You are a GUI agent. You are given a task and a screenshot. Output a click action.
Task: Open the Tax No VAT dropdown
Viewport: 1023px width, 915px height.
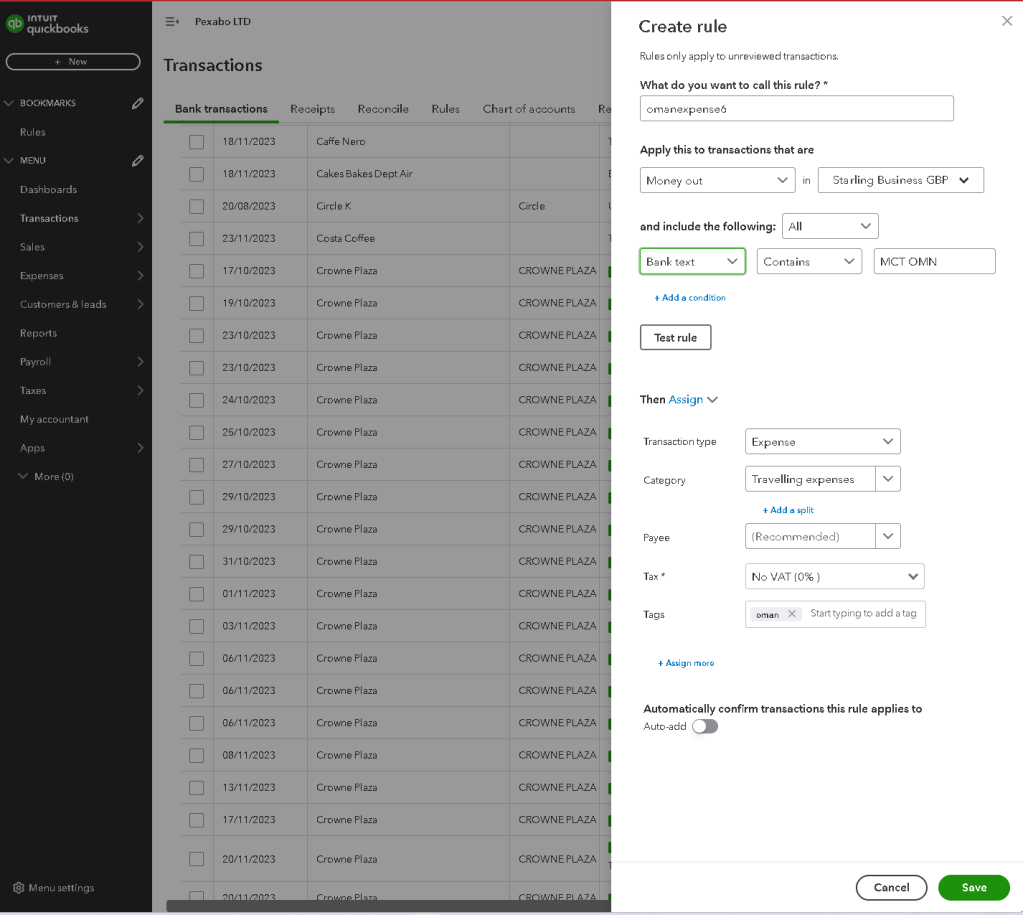834,576
